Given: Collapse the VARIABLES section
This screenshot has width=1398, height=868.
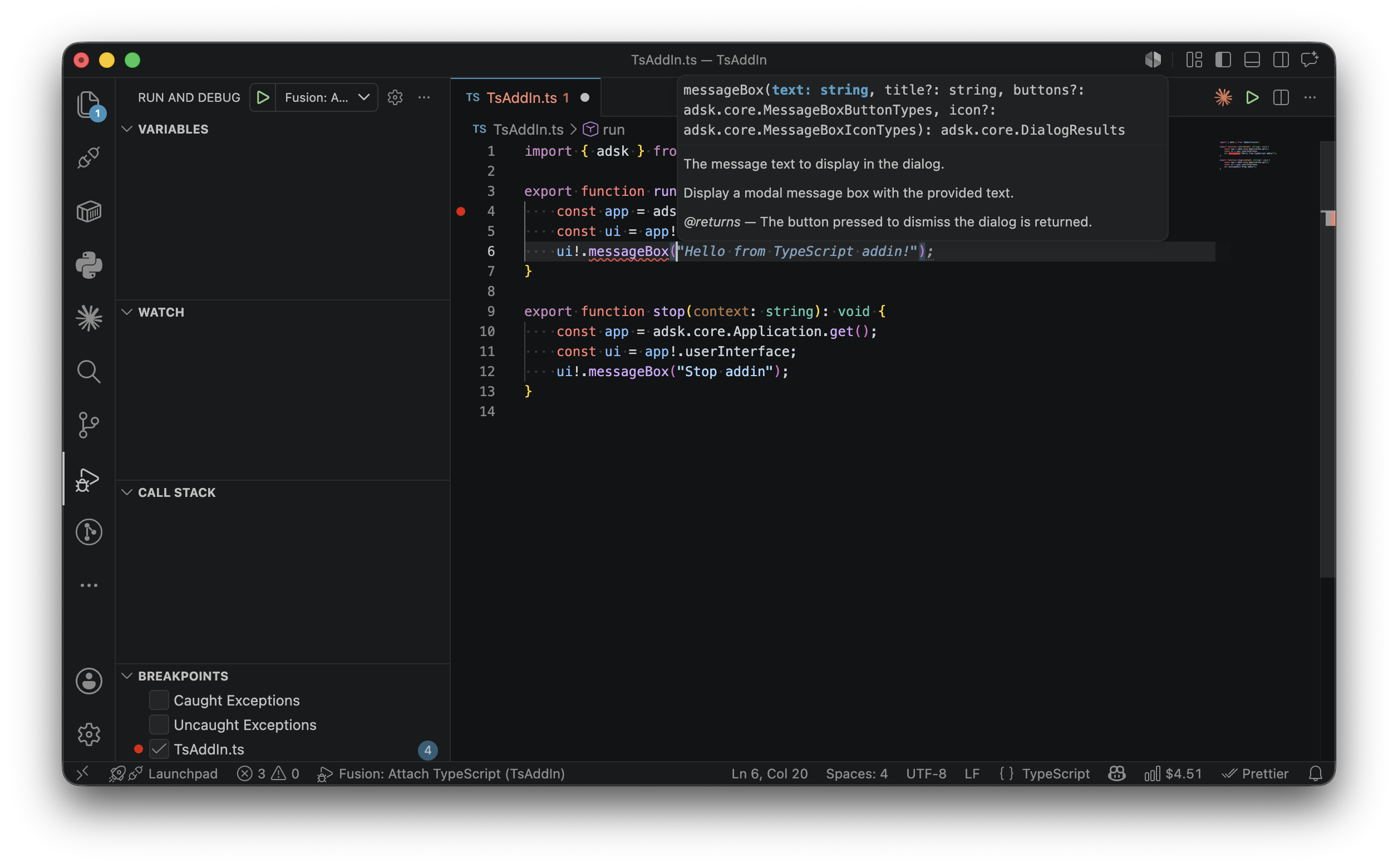Looking at the screenshot, I should [127, 129].
